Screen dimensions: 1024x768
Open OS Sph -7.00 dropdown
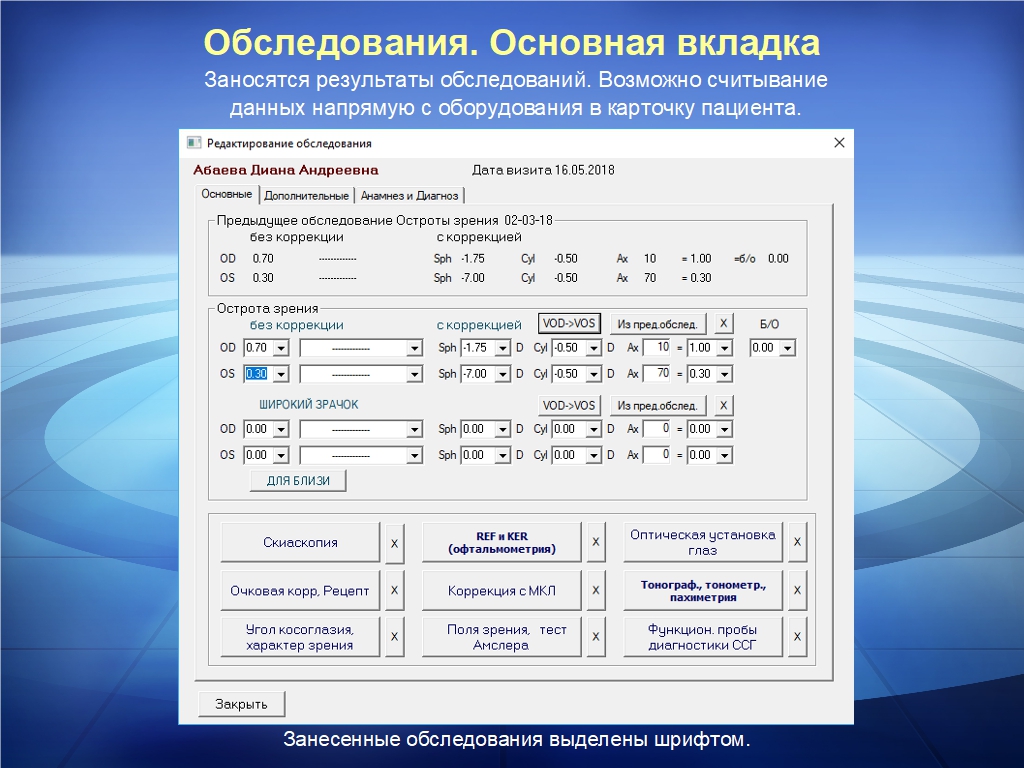click(503, 374)
